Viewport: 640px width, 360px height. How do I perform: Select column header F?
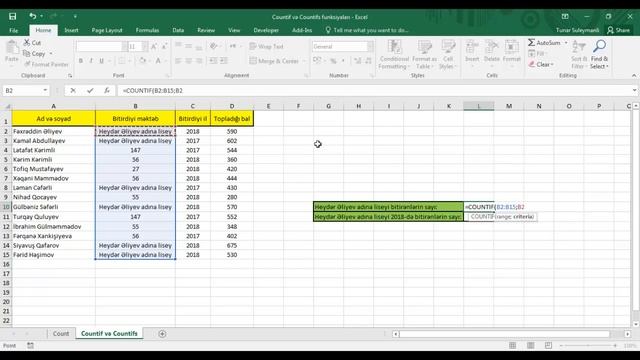[298, 106]
